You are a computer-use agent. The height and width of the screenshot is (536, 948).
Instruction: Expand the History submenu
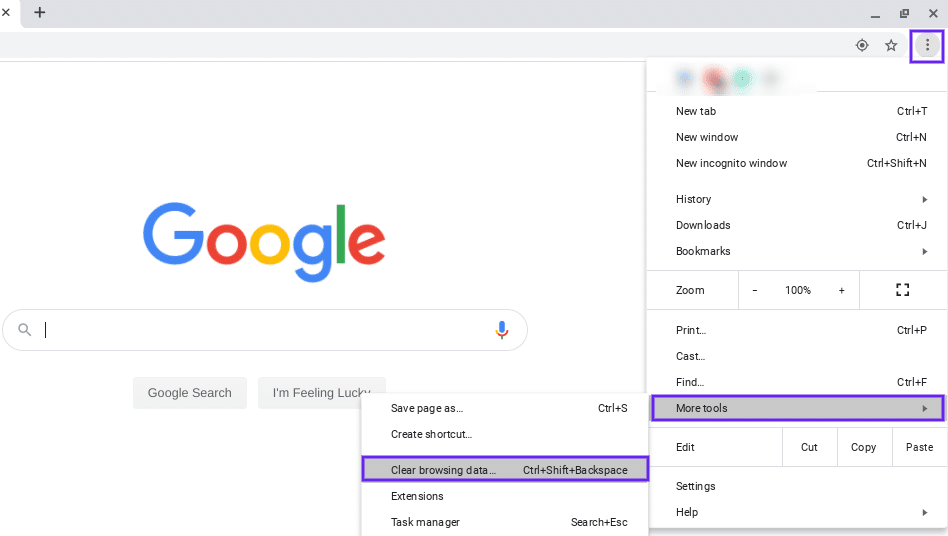click(800, 199)
